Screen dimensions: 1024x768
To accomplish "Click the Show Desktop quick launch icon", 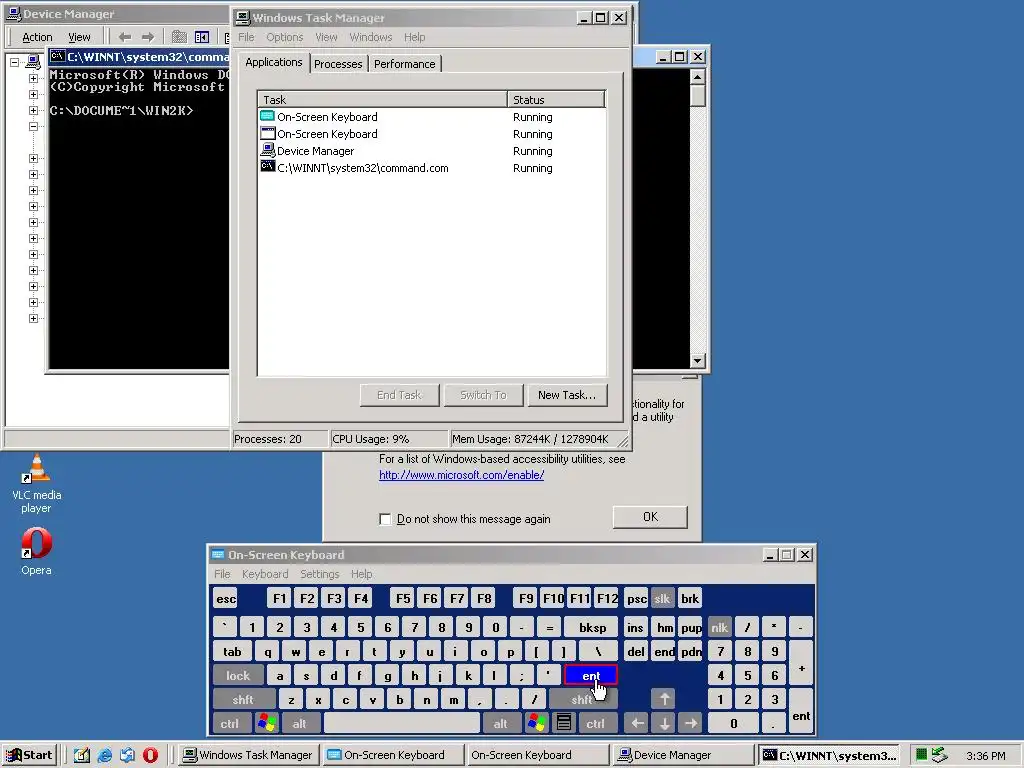I will 82,755.
